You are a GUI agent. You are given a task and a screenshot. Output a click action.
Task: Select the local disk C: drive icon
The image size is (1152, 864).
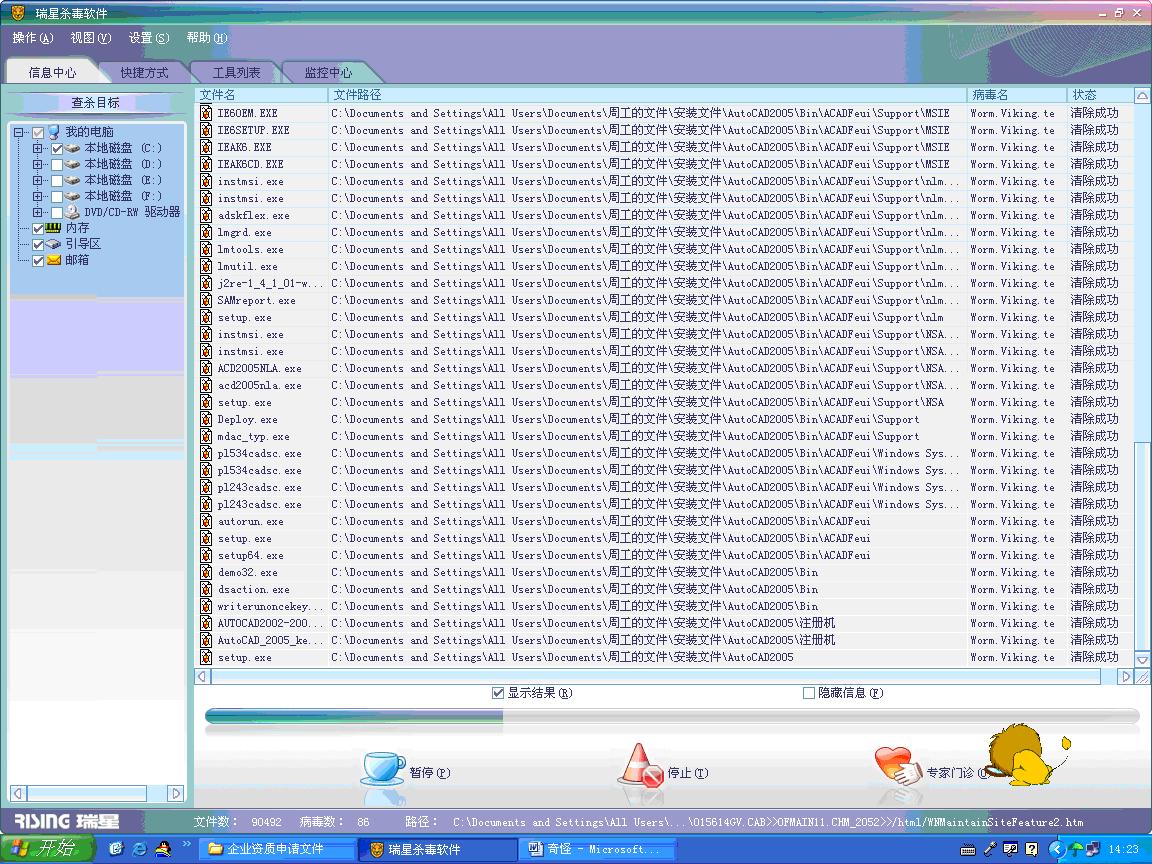(72, 148)
